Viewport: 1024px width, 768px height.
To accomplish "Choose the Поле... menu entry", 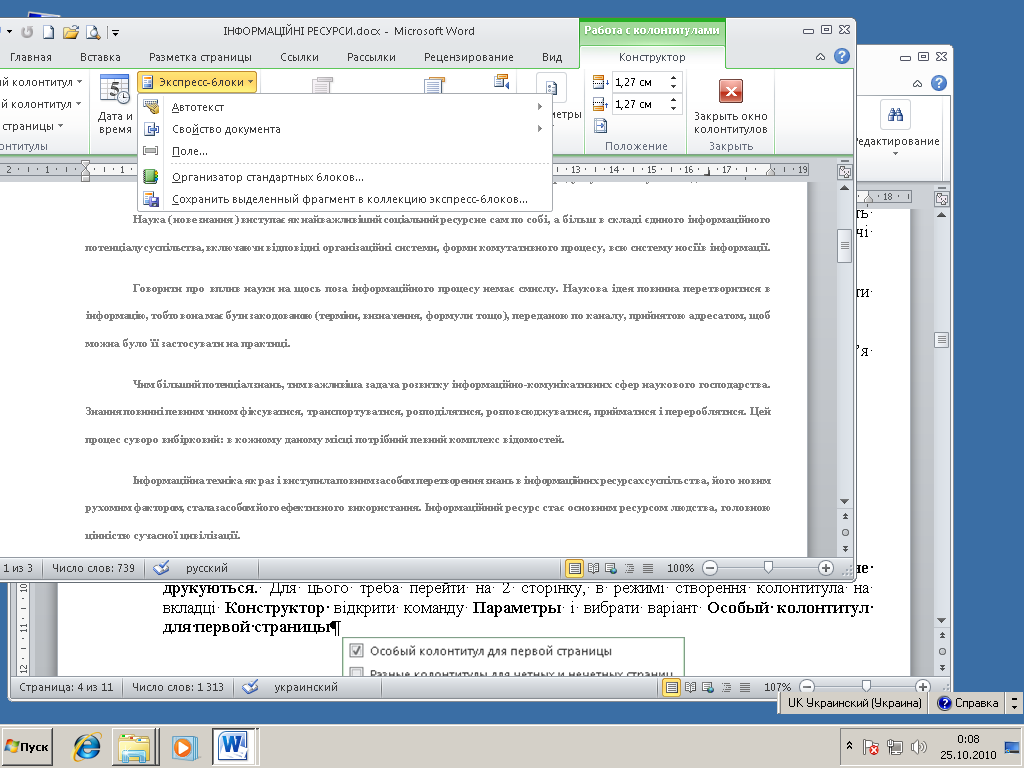I will (x=345, y=151).
